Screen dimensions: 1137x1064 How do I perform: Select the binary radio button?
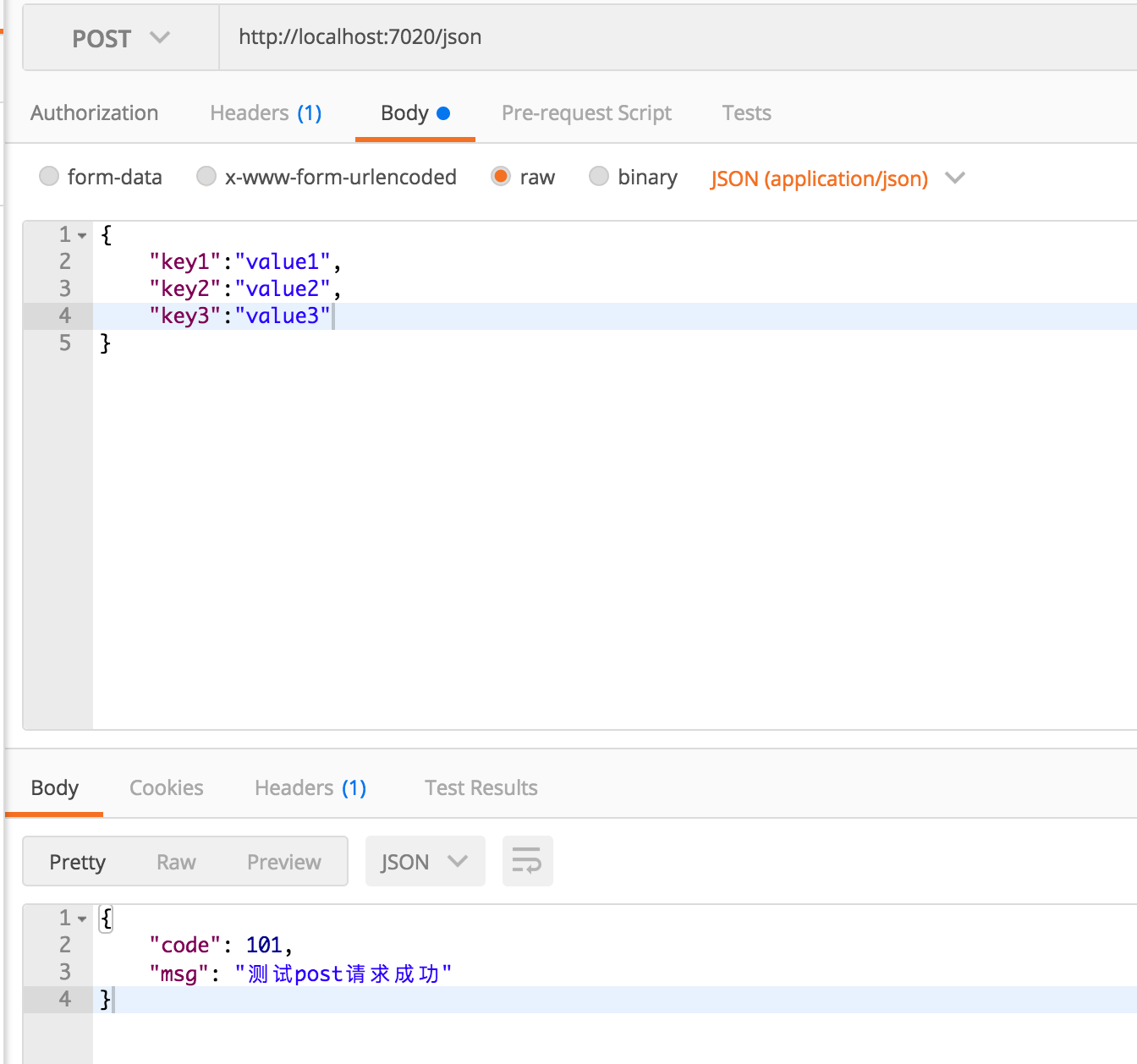coord(599,176)
